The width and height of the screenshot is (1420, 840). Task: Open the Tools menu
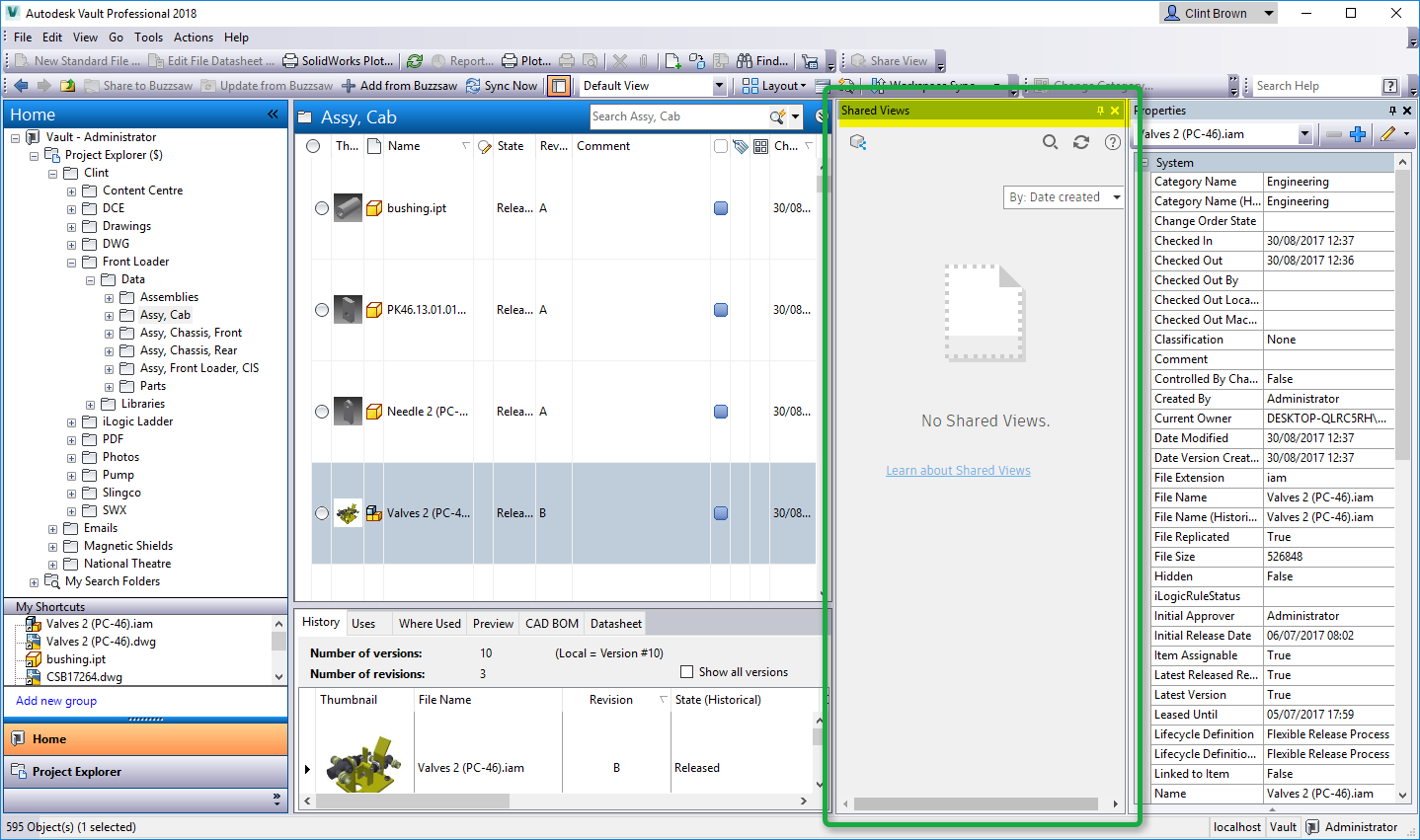click(149, 38)
